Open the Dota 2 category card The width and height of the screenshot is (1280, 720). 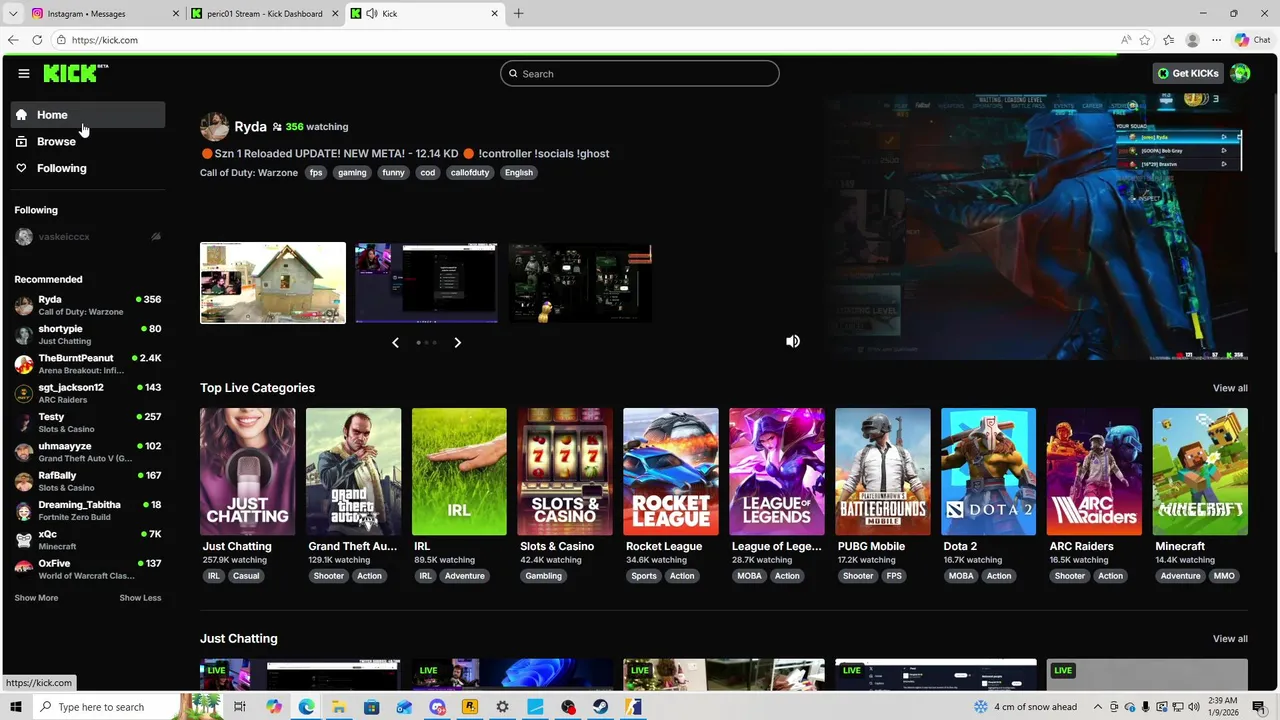pos(989,471)
